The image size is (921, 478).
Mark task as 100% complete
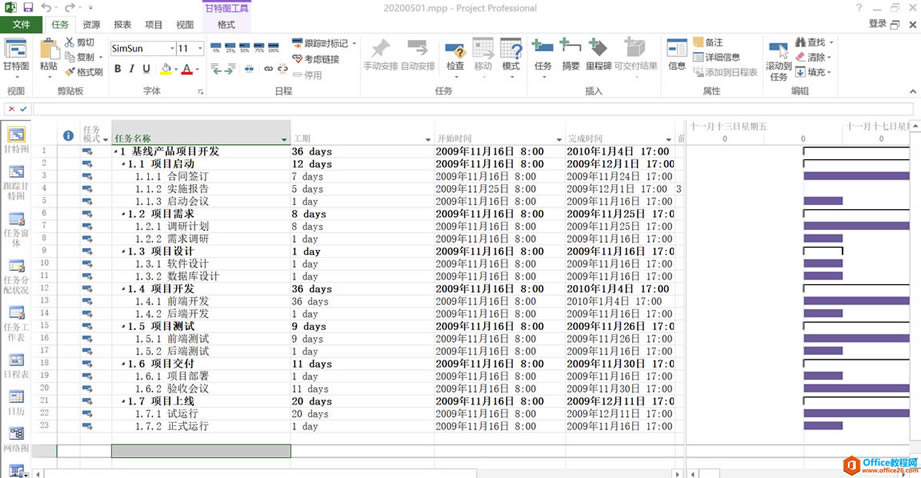(x=275, y=48)
